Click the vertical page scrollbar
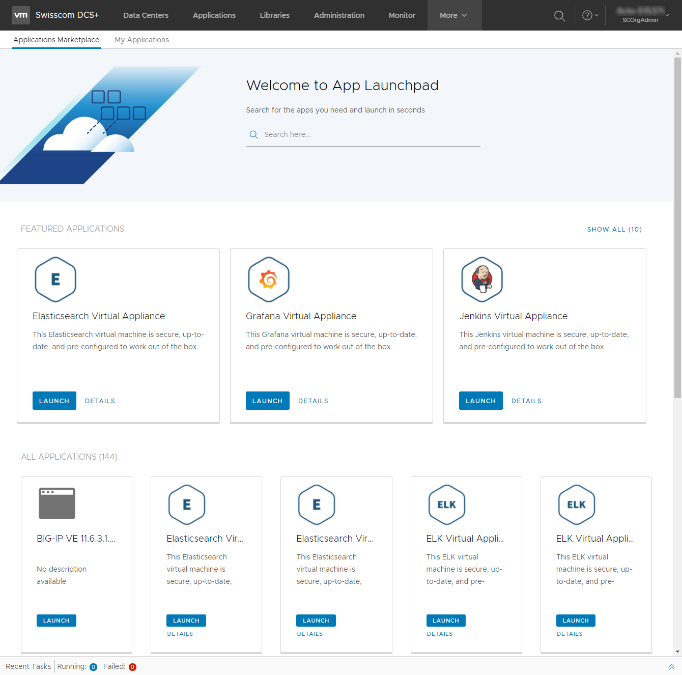682x675 pixels. [x=677, y=227]
